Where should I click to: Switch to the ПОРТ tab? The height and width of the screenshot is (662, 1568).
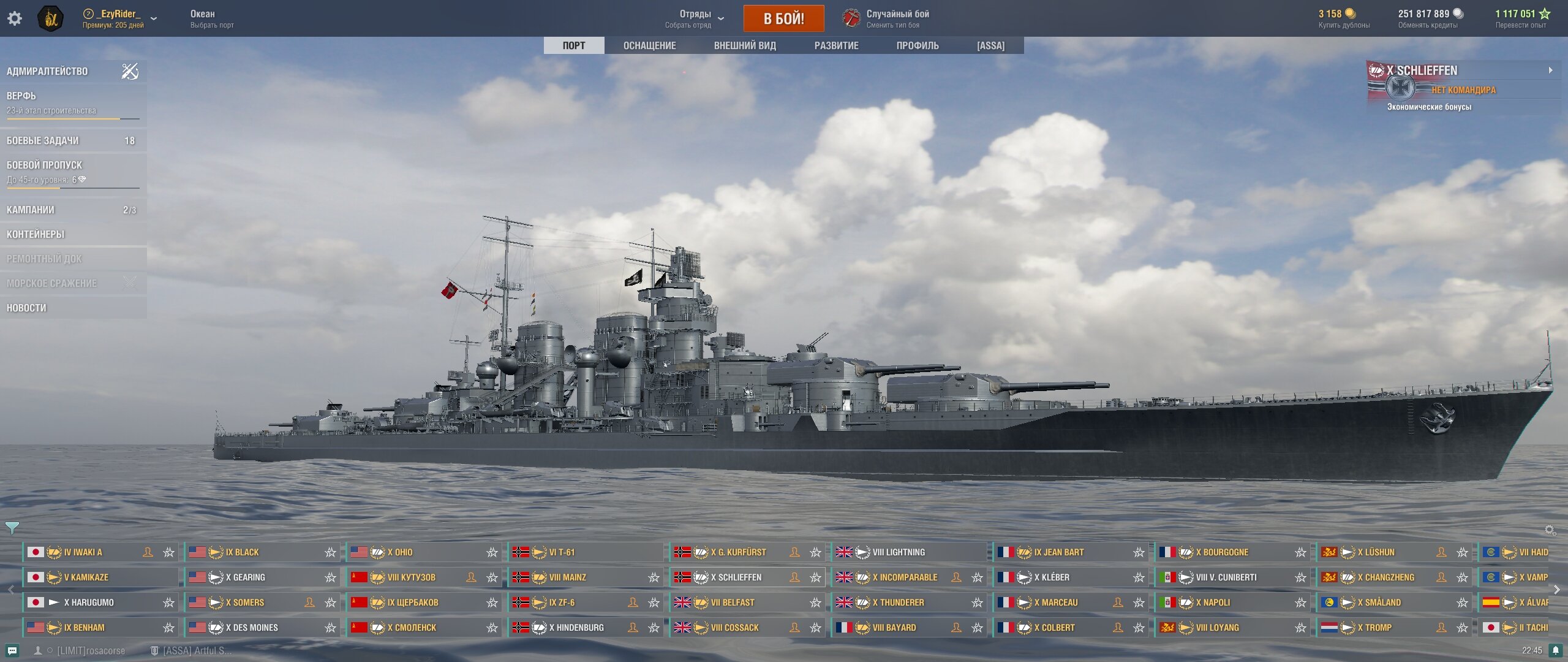point(574,45)
